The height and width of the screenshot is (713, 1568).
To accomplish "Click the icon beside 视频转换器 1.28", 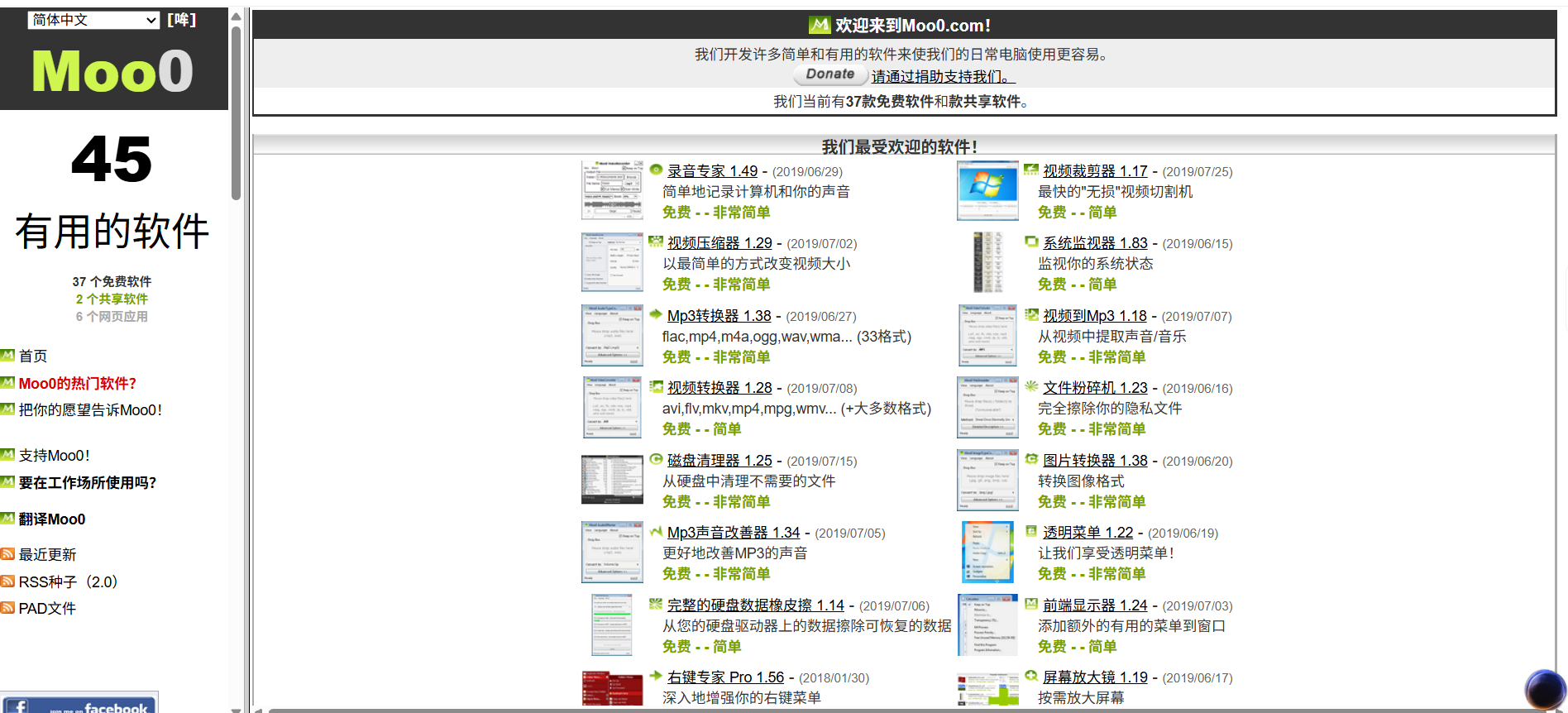I will 656,386.
